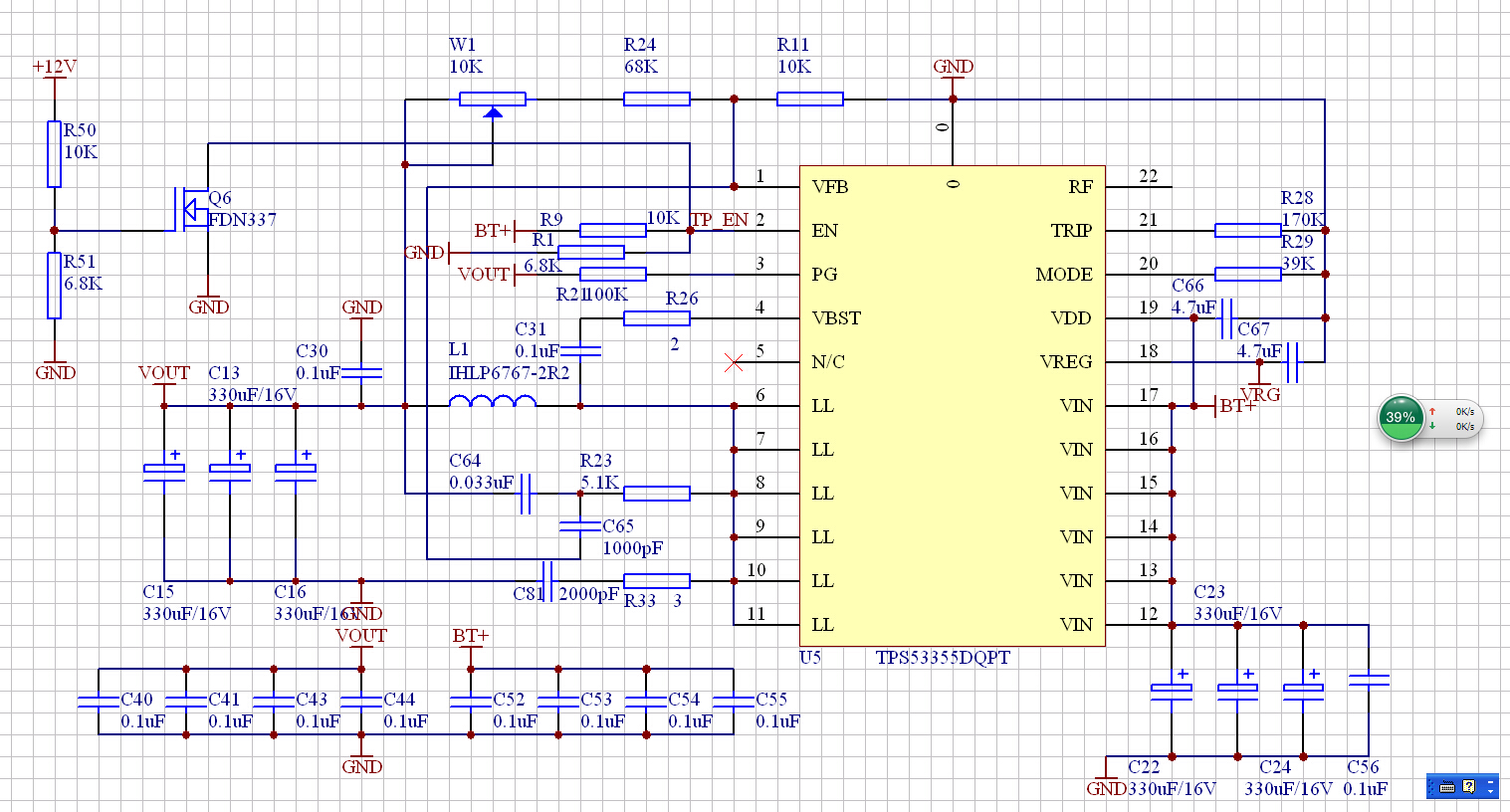Open the keyboard icon on language bar
The image size is (1510, 812).
click(x=1446, y=787)
